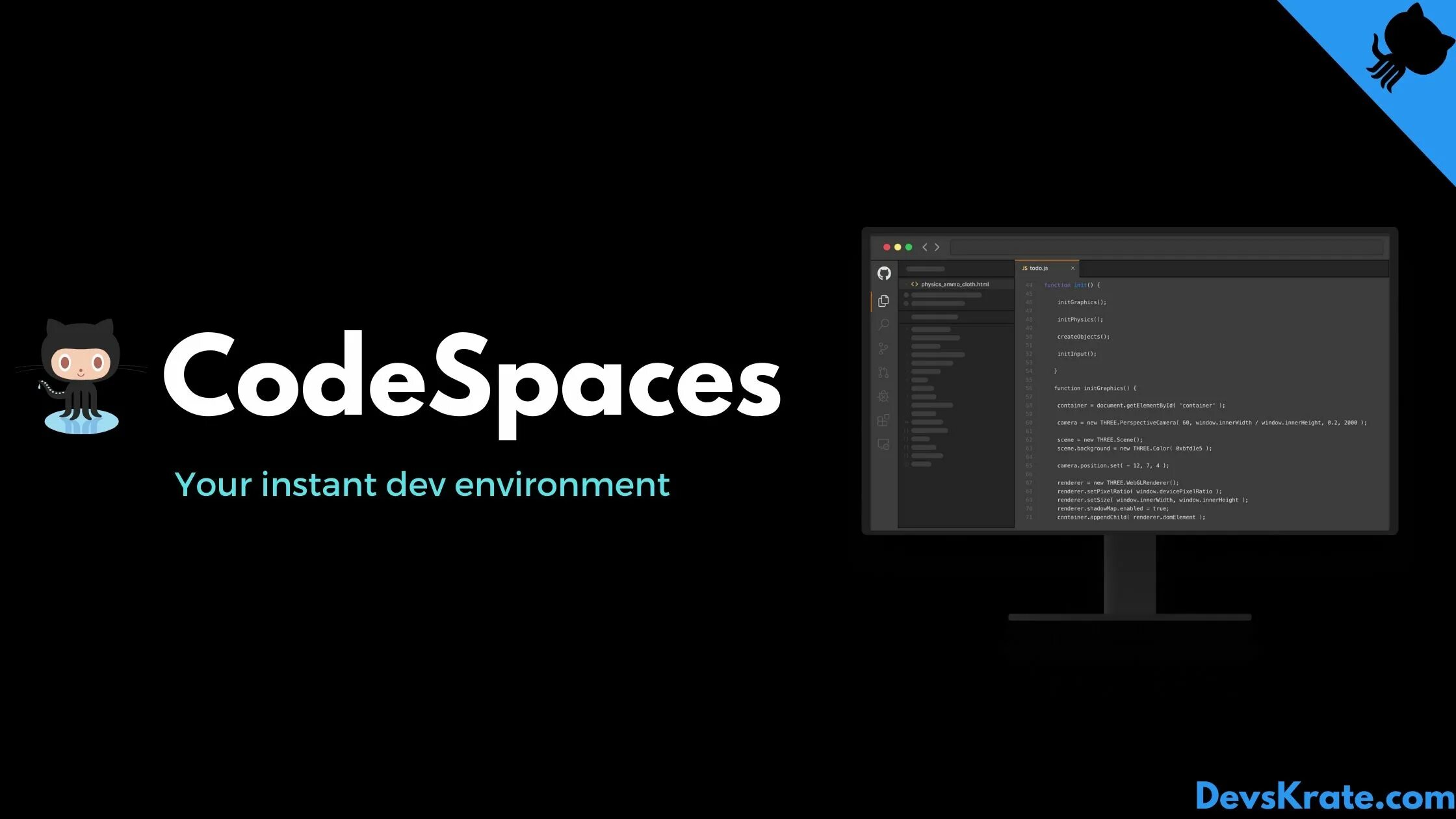Open the Source Control branch icon

883,349
